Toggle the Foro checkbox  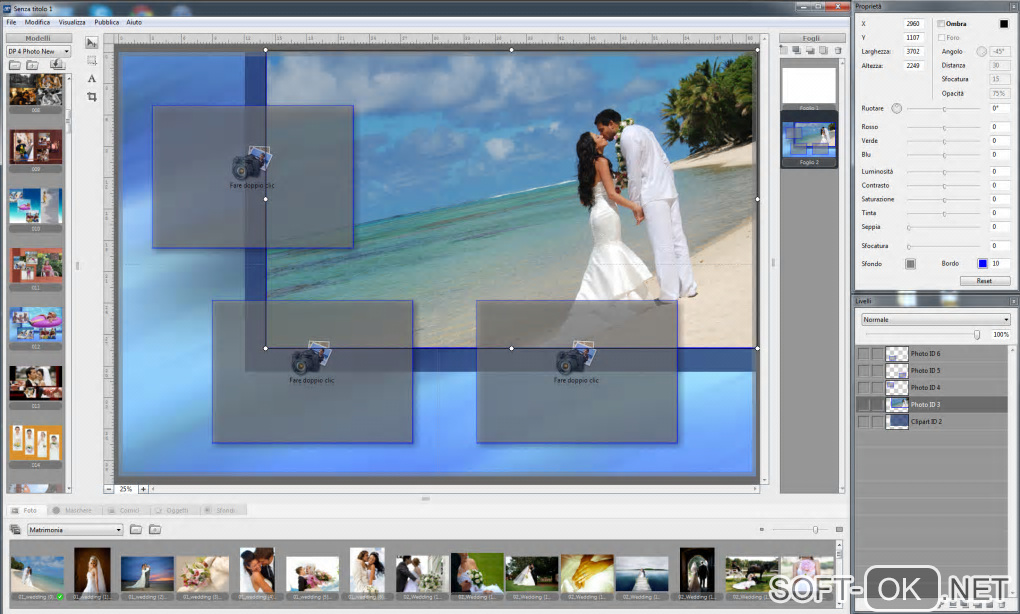pos(941,37)
